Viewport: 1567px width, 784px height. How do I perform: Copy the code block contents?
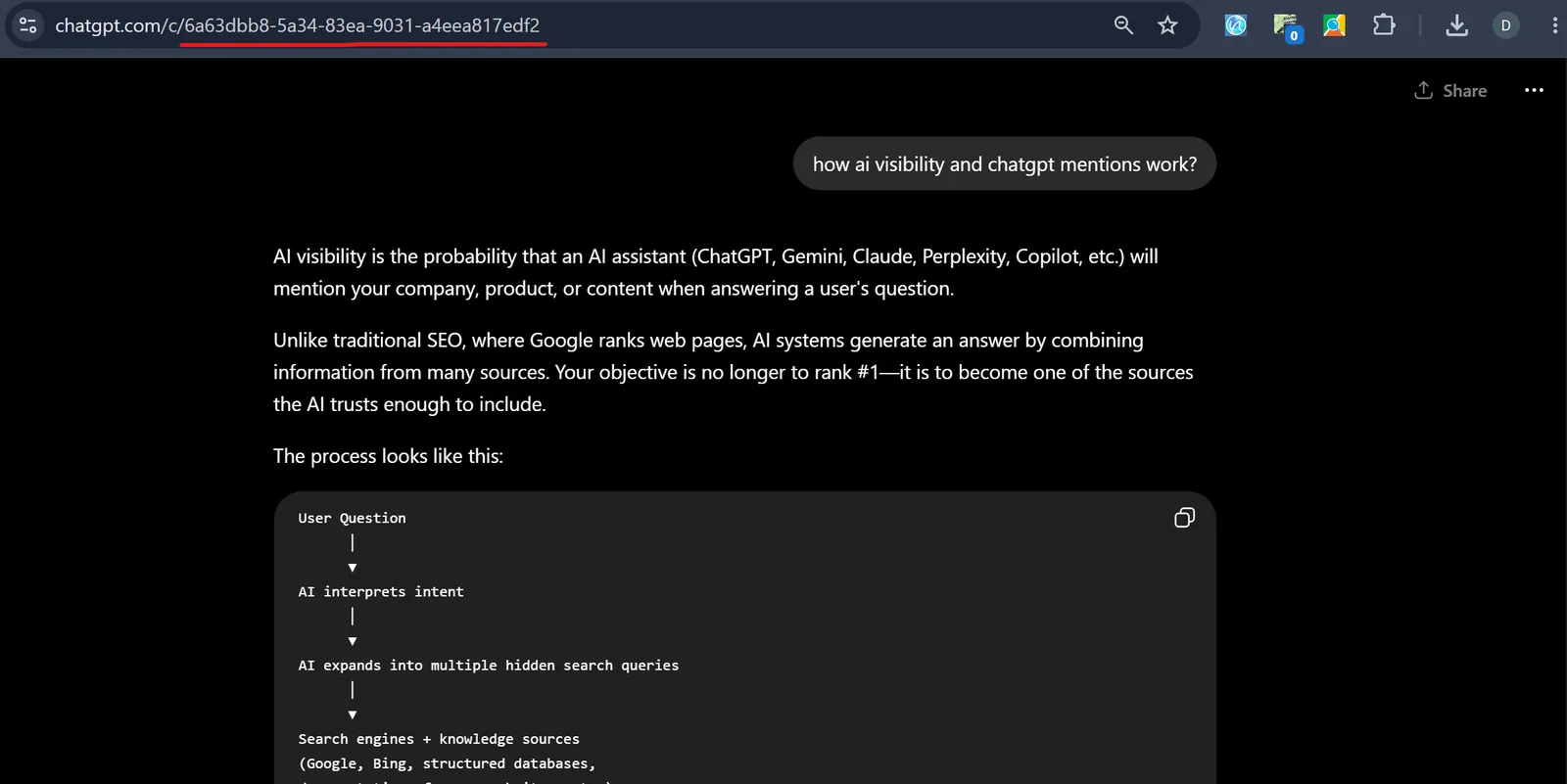tap(1184, 518)
